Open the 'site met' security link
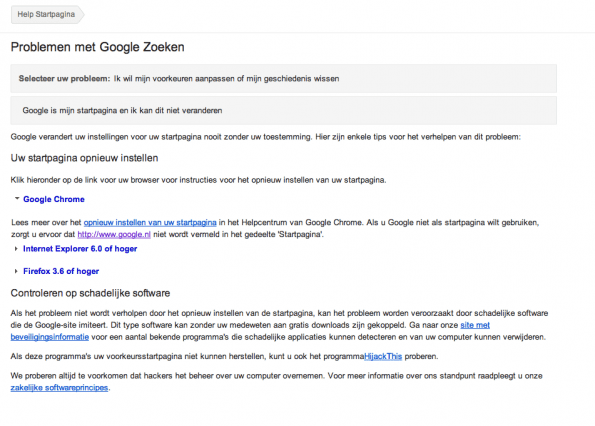Screen dimensions: 595x426 tap(475, 325)
